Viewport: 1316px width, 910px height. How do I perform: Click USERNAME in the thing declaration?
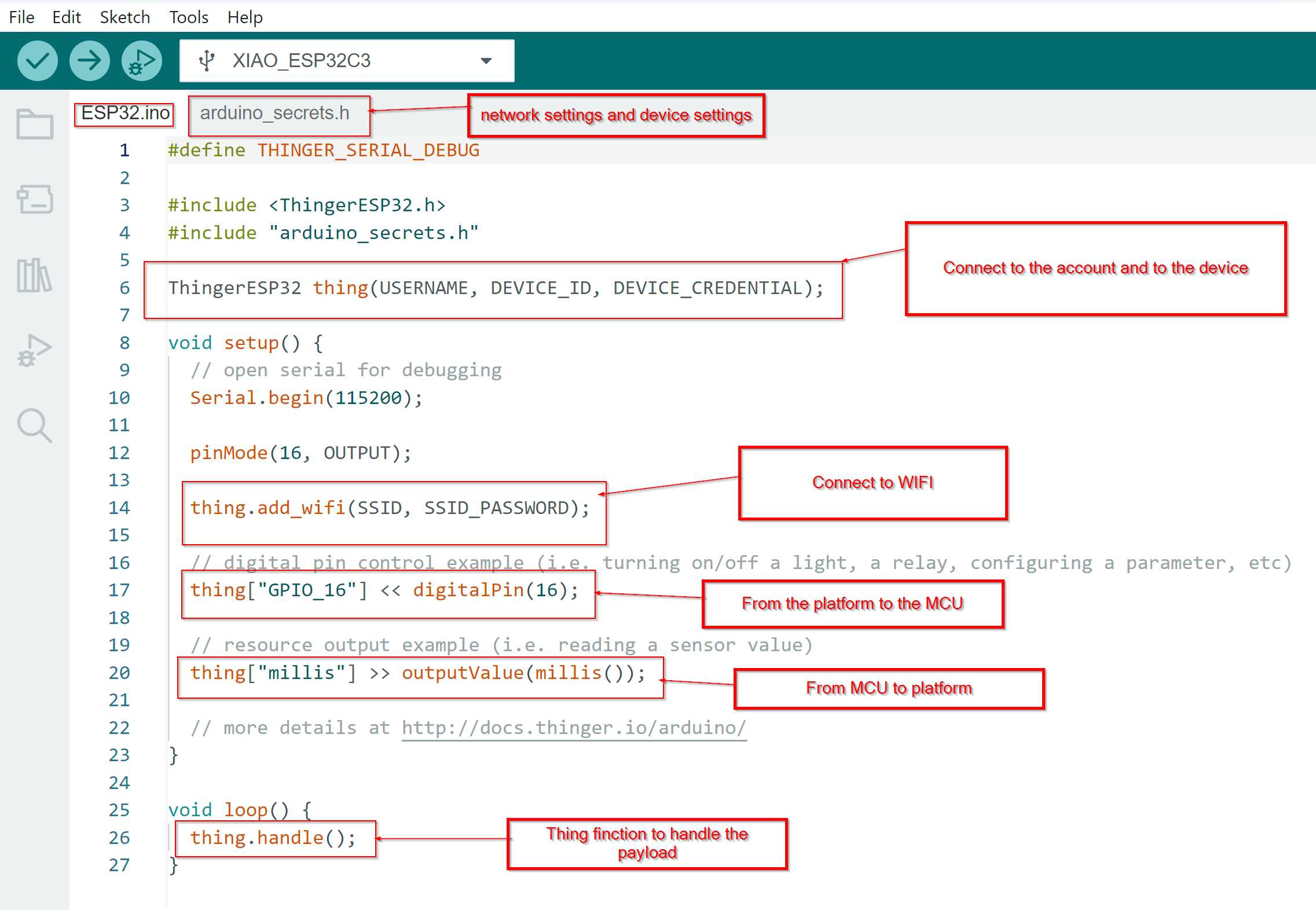pos(424,288)
